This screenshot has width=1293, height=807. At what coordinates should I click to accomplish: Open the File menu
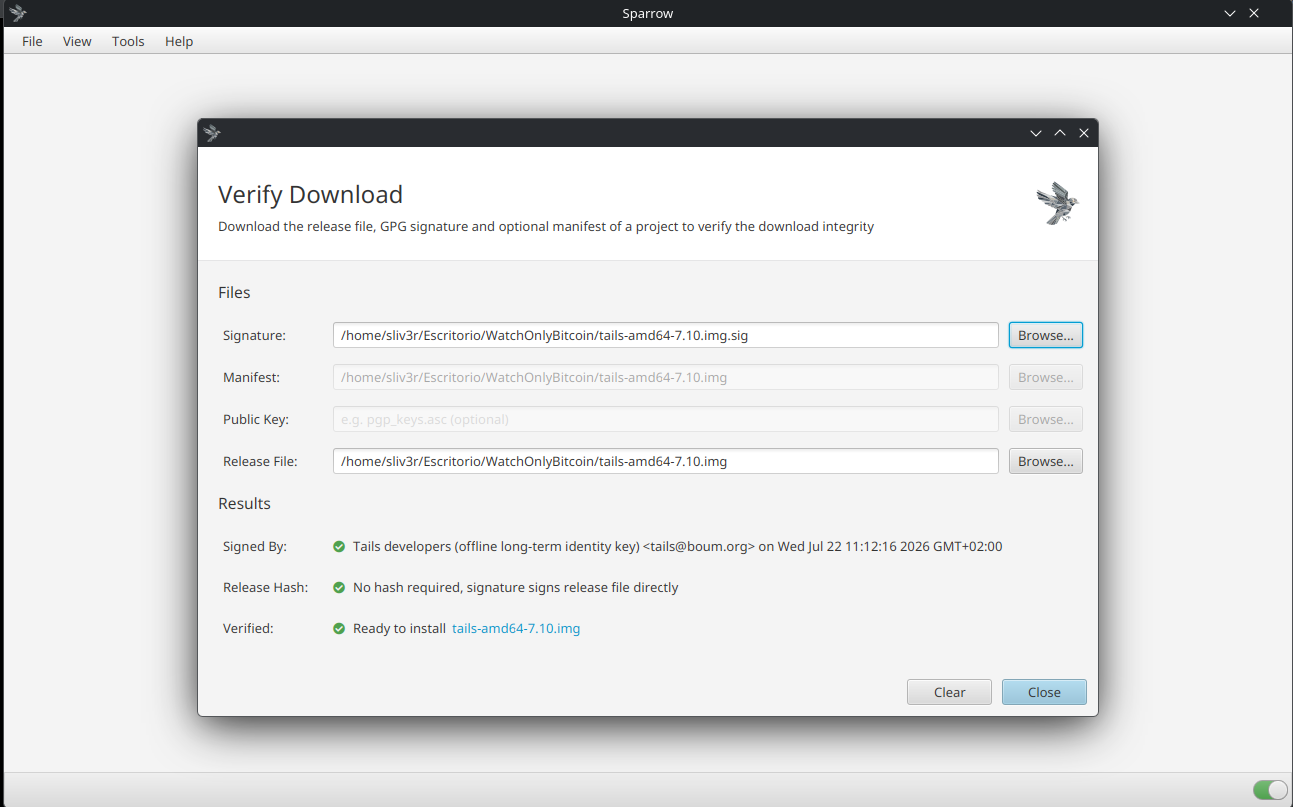tap(32, 41)
